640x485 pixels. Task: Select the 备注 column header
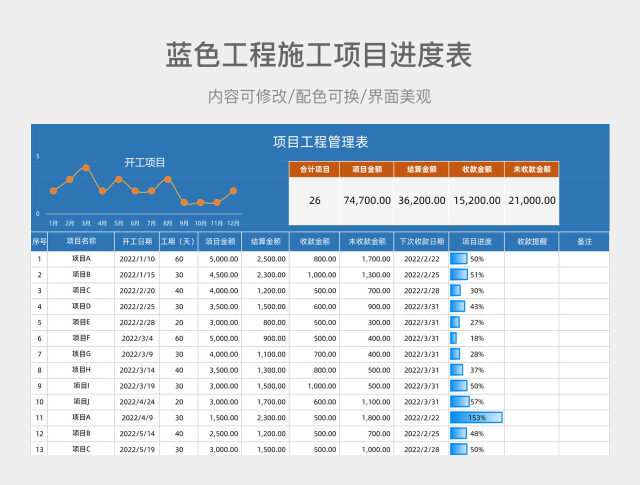click(584, 242)
